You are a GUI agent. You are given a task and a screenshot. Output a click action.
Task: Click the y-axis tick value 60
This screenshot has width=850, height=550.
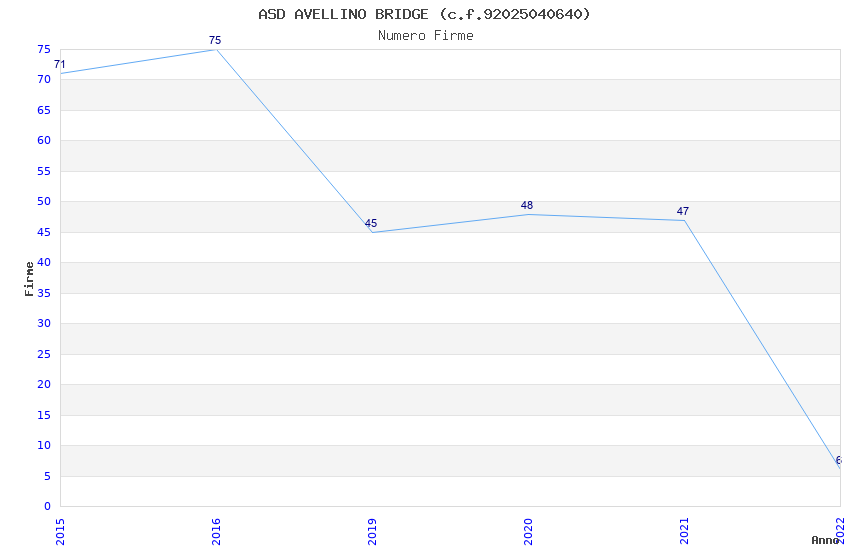(44, 140)
